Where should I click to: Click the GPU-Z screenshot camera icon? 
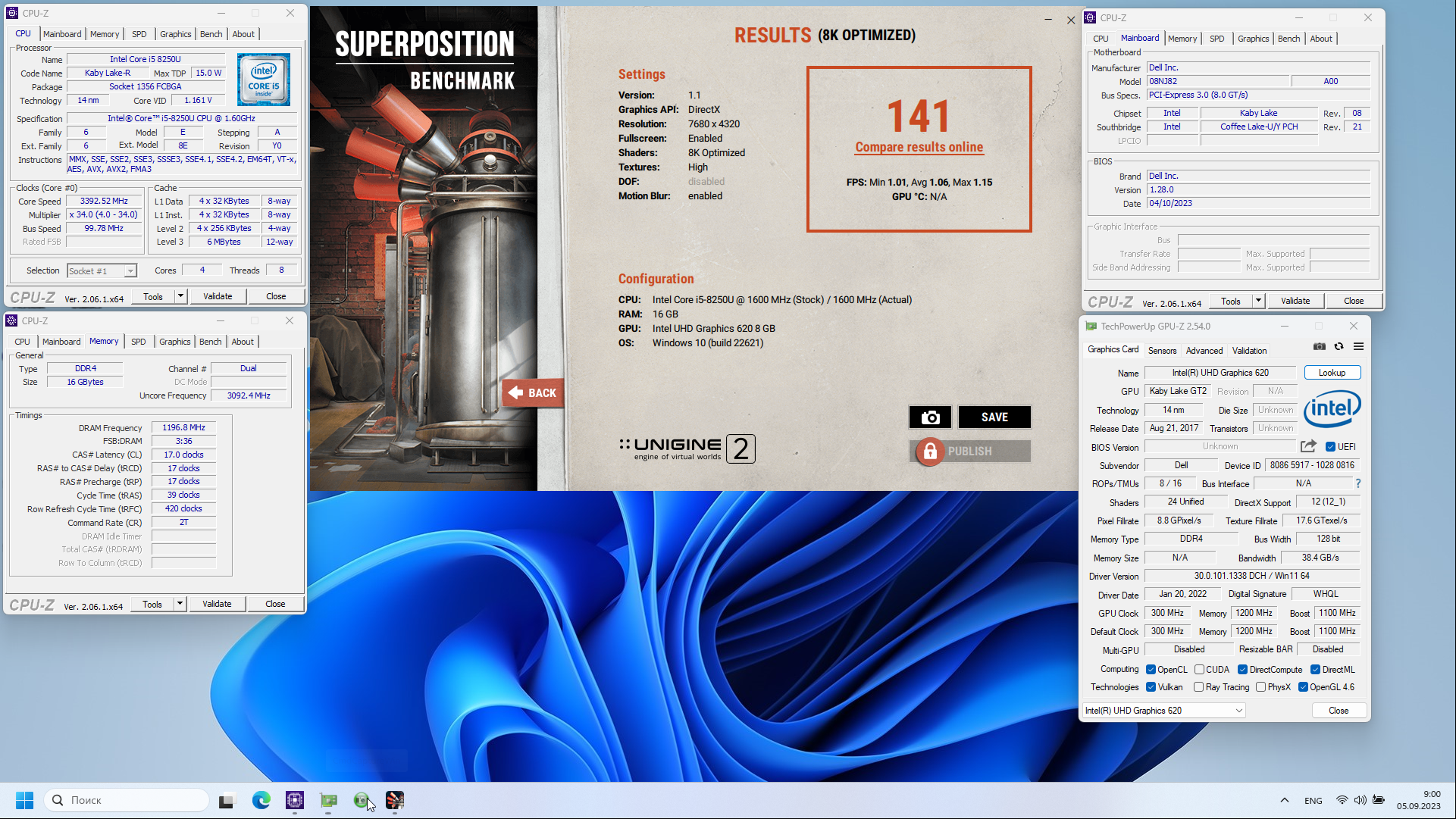click(x=1320, y=346)
